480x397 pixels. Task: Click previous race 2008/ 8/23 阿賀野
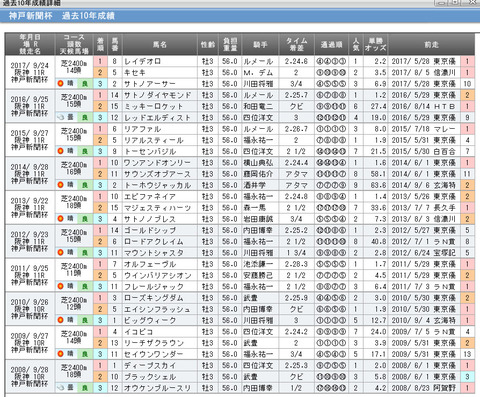[x=424, y=388]
